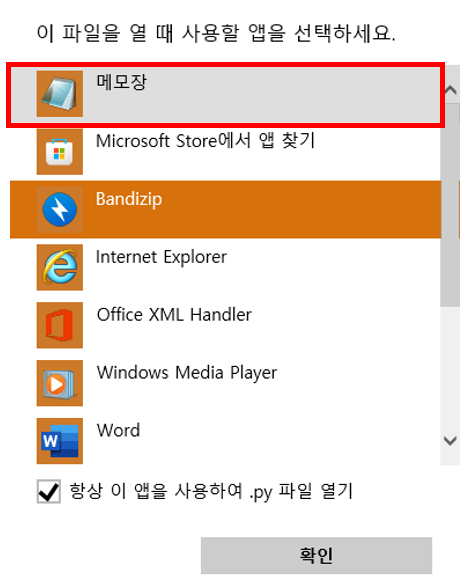Choose the Word app icon

pyautogui.click(x=60, y=441)
